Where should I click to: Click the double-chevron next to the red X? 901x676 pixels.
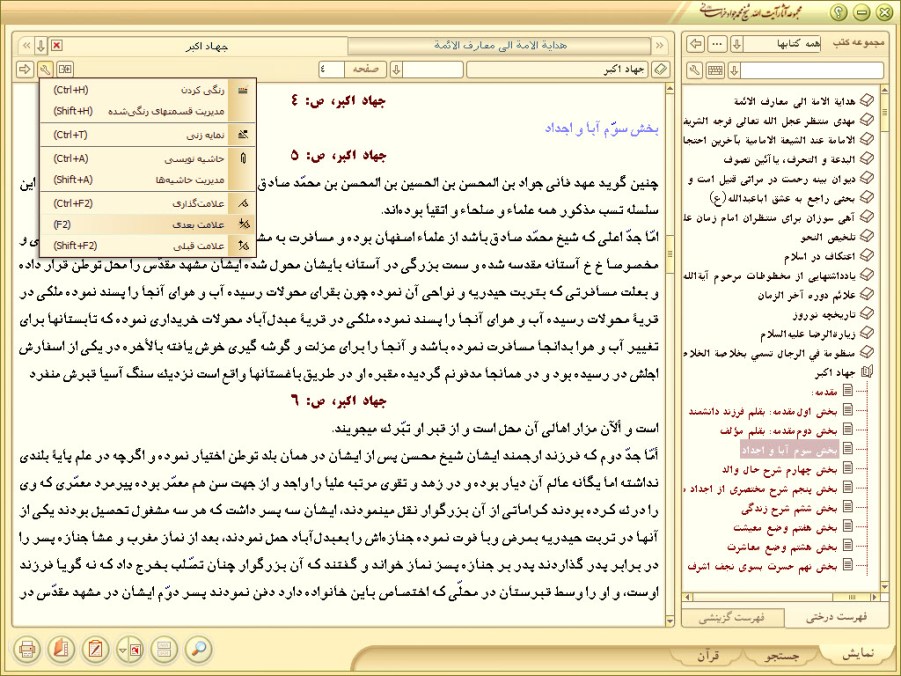coord(26,45)
